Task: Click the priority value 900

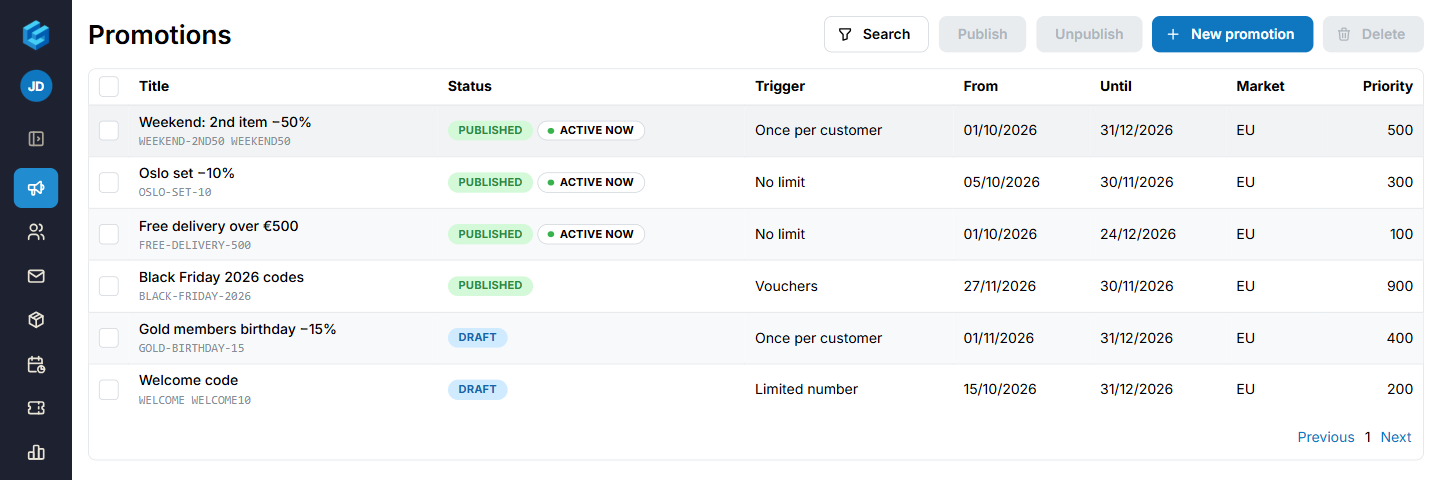Action: [x=1400, y=286]
